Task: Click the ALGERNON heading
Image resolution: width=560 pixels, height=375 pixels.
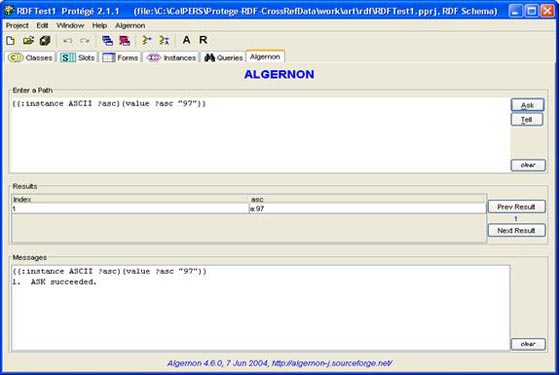Action: click(x=279, y=74)
